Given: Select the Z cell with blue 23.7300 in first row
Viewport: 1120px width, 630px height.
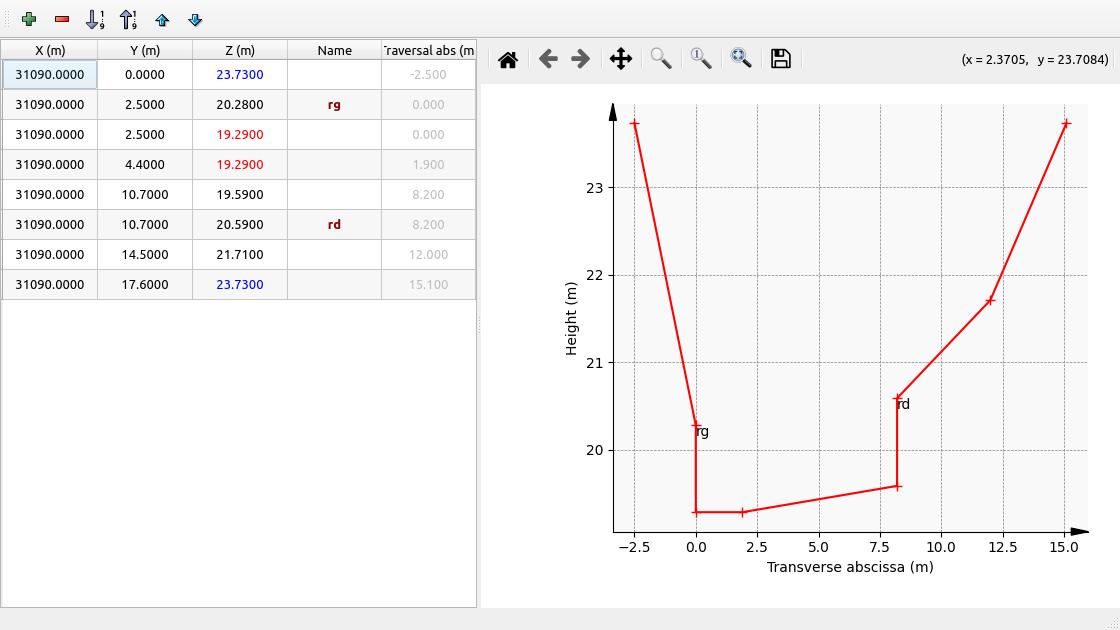Looking at the screenshot, I should 240,74.
